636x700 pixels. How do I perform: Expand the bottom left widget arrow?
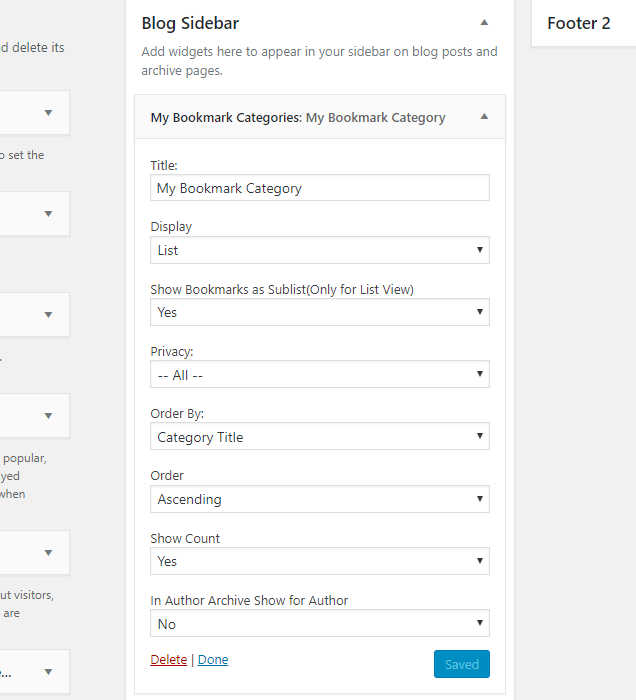point(48,672)
